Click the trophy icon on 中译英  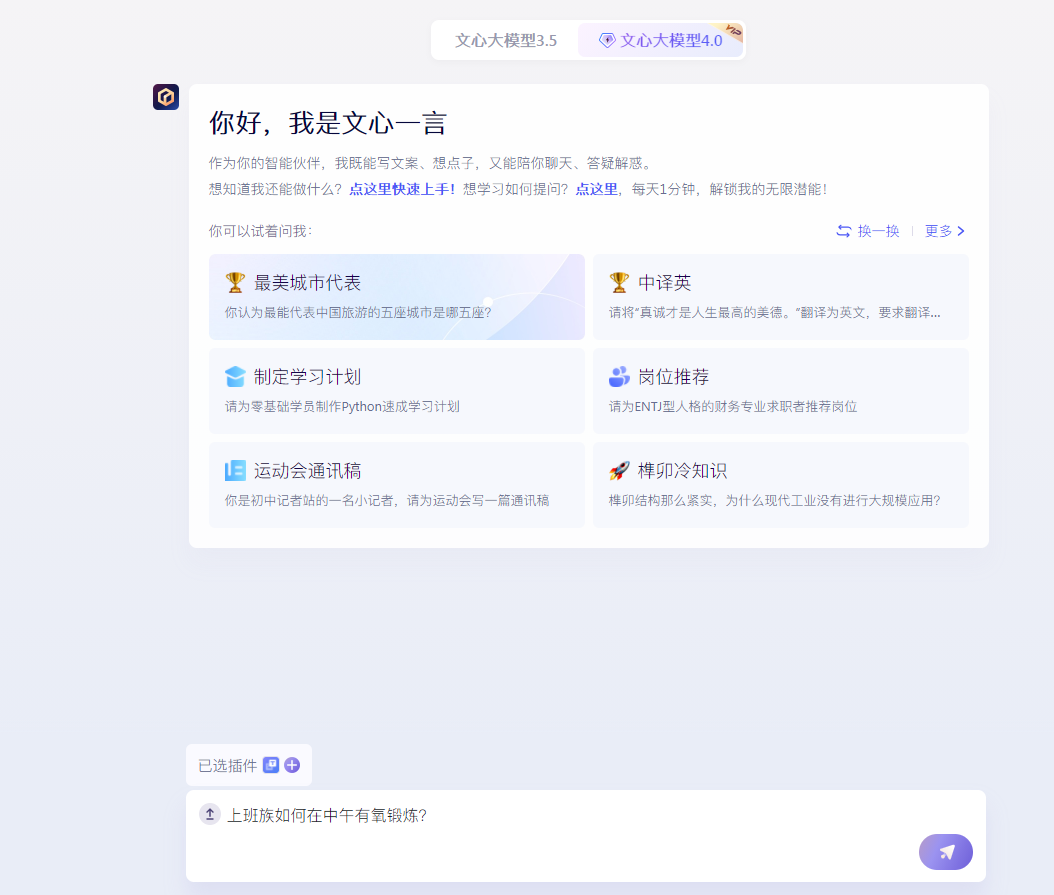pos(619,282)
